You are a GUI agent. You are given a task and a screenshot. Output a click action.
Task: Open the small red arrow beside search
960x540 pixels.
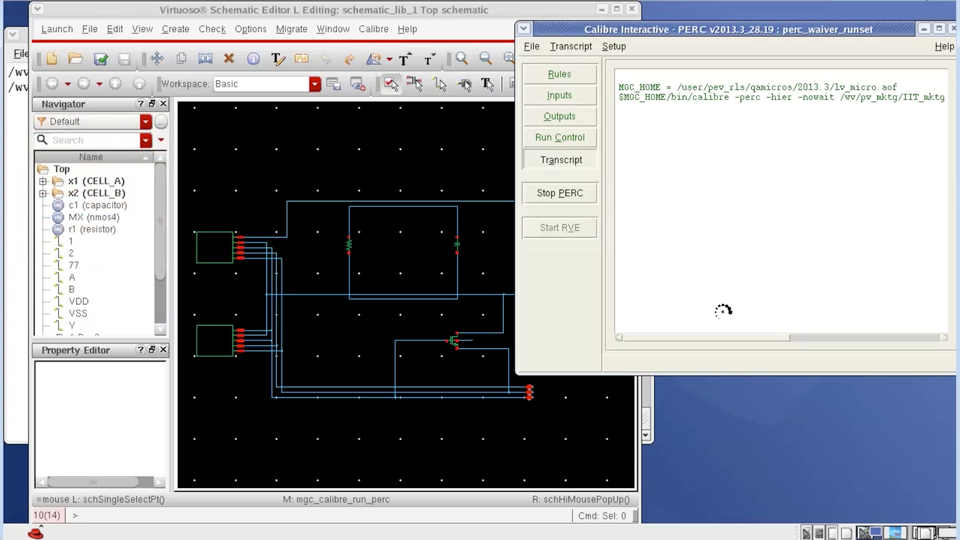tap(161, 140)
